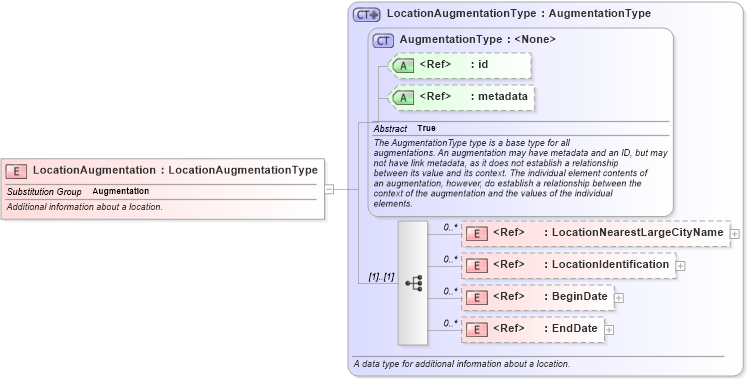Click the AugmentationType base type description paragraph

520,173
